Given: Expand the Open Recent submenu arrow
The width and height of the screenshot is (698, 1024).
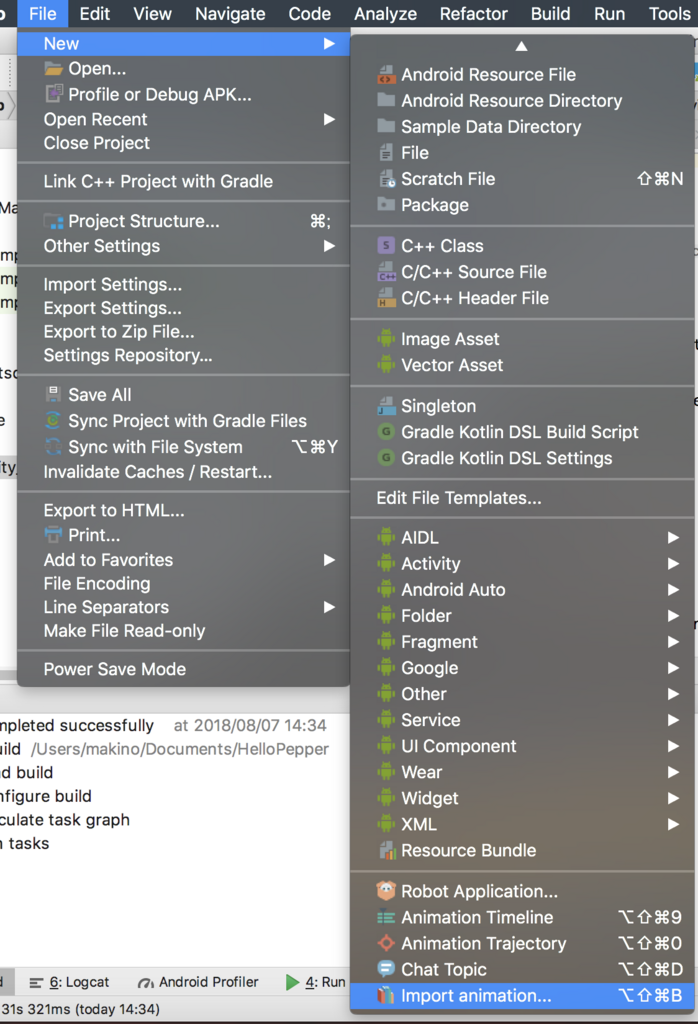Looking at the screenshot, I should click(x=329, y=120).
